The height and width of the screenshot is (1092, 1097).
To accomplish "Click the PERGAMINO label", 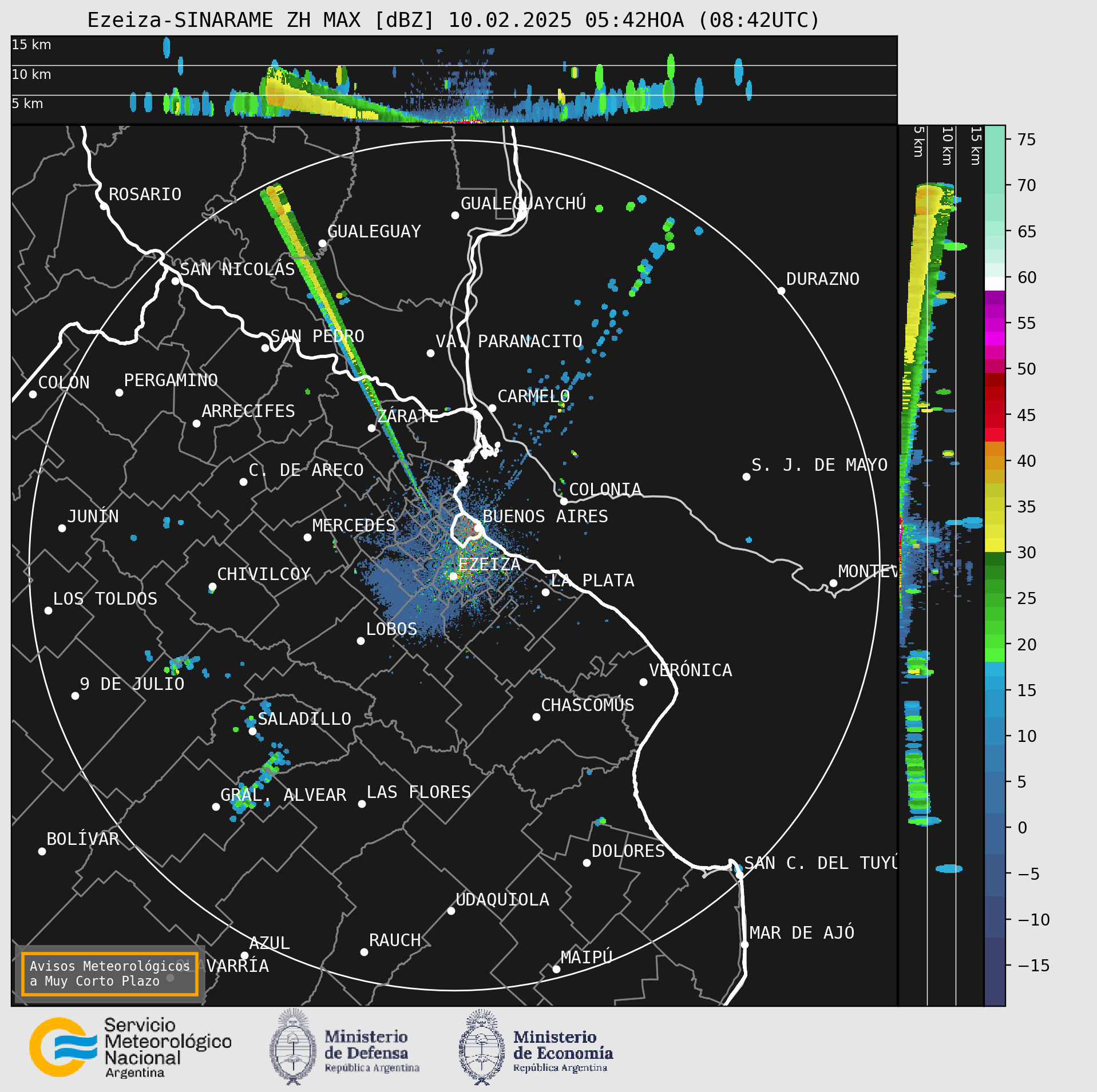I will (171, 380).
